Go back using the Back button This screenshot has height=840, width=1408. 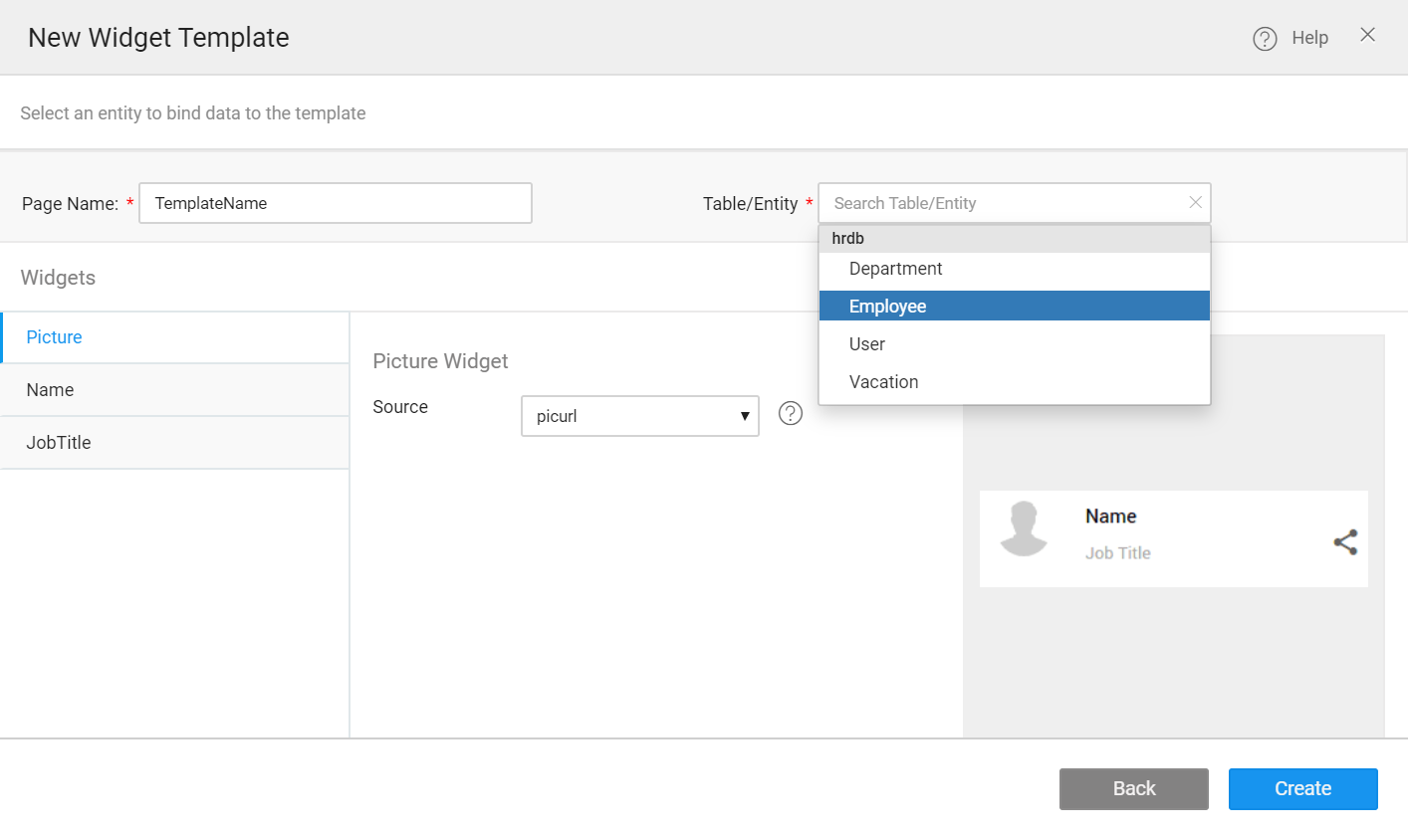click(1133, 789)
